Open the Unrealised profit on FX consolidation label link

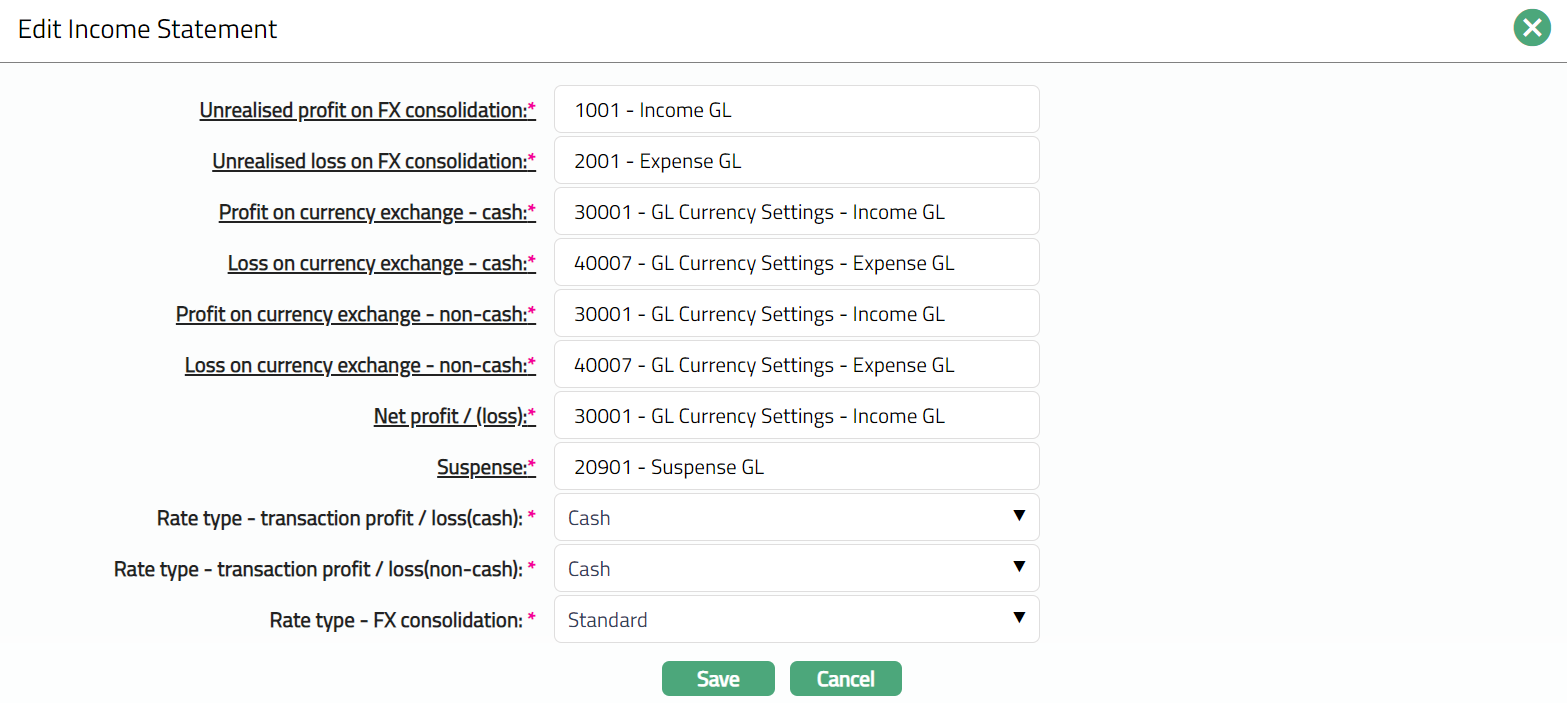[363, 110]
